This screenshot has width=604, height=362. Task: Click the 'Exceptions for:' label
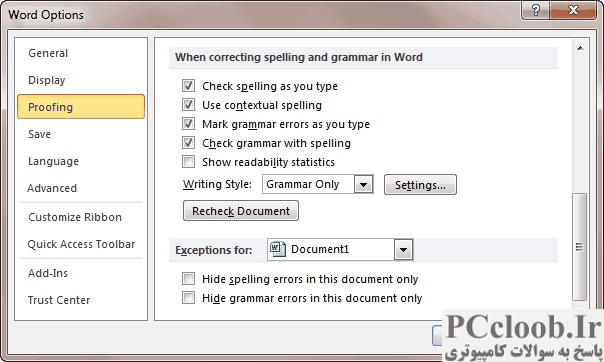(214, 250)
